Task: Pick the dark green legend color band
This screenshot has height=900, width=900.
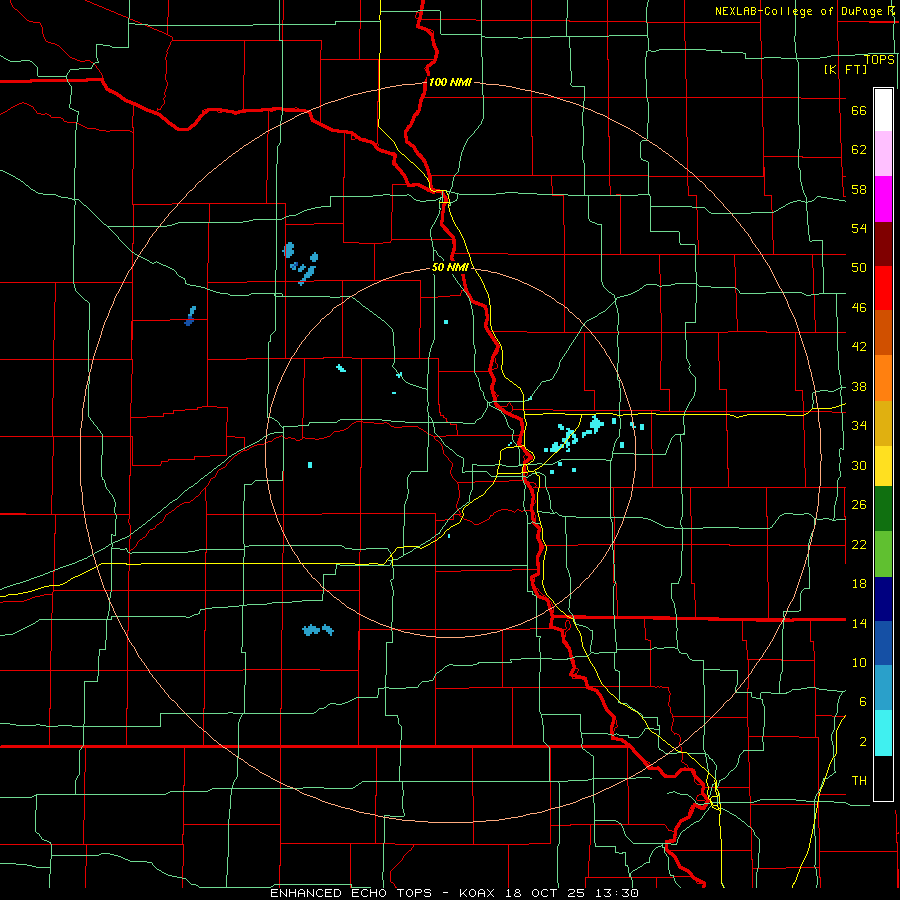Action: point(883,509)
